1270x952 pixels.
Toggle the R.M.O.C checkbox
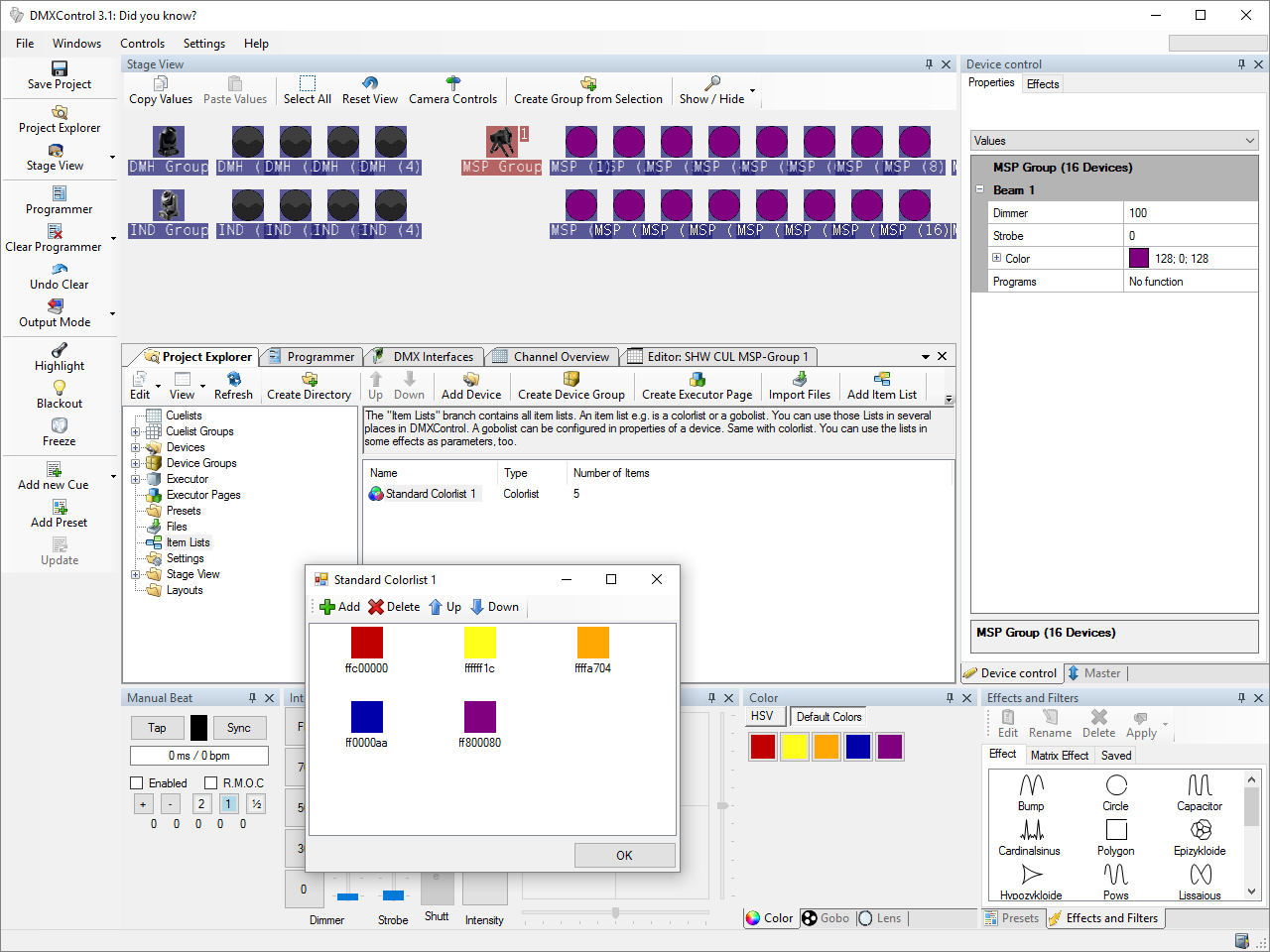tap(210, 783)
